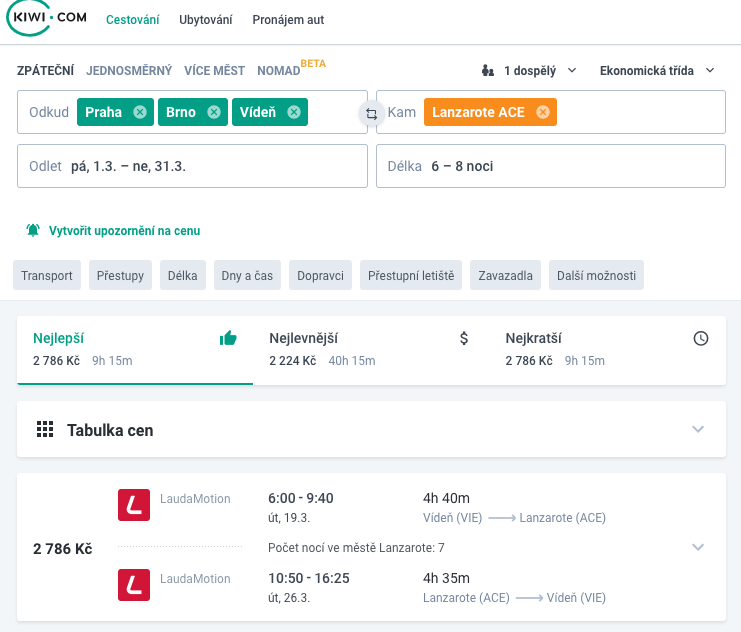This screenshot has height=632, width=741.
Task: Go to the Cestování section
Action: (132, 20)
